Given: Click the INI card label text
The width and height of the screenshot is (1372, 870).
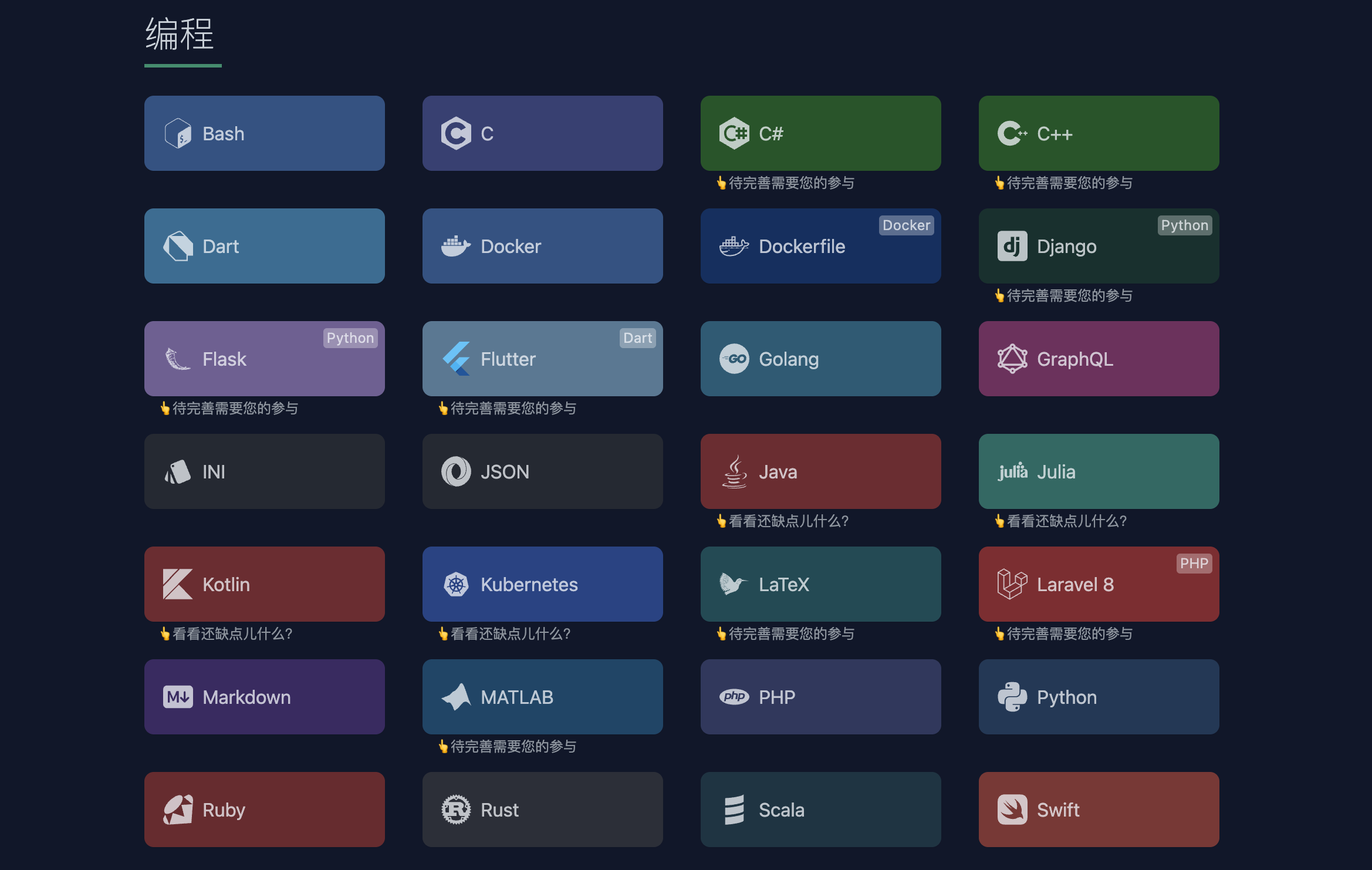Looking at the screenshot, I should [x=214, y=471].
